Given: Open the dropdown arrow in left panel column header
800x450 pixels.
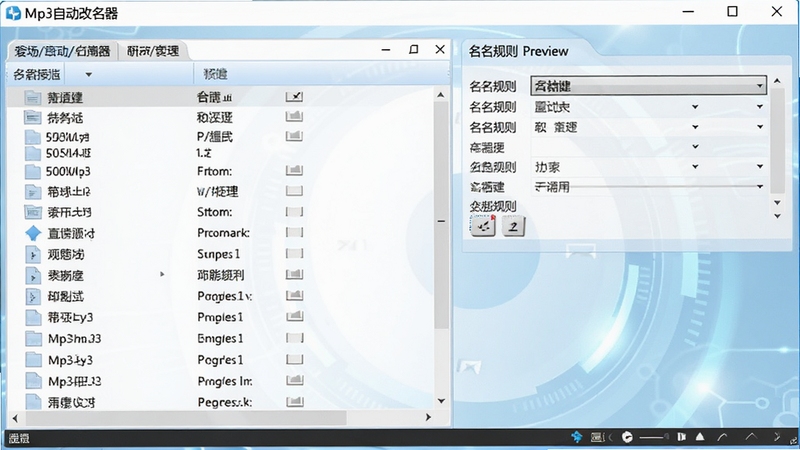Looking at the screenshot, I should [88, 74].
